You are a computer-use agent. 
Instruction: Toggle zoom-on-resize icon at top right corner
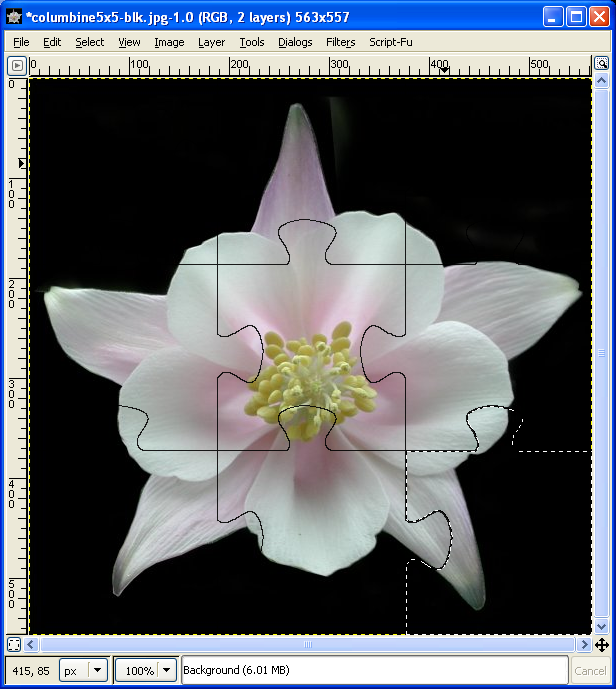[602, 63]
